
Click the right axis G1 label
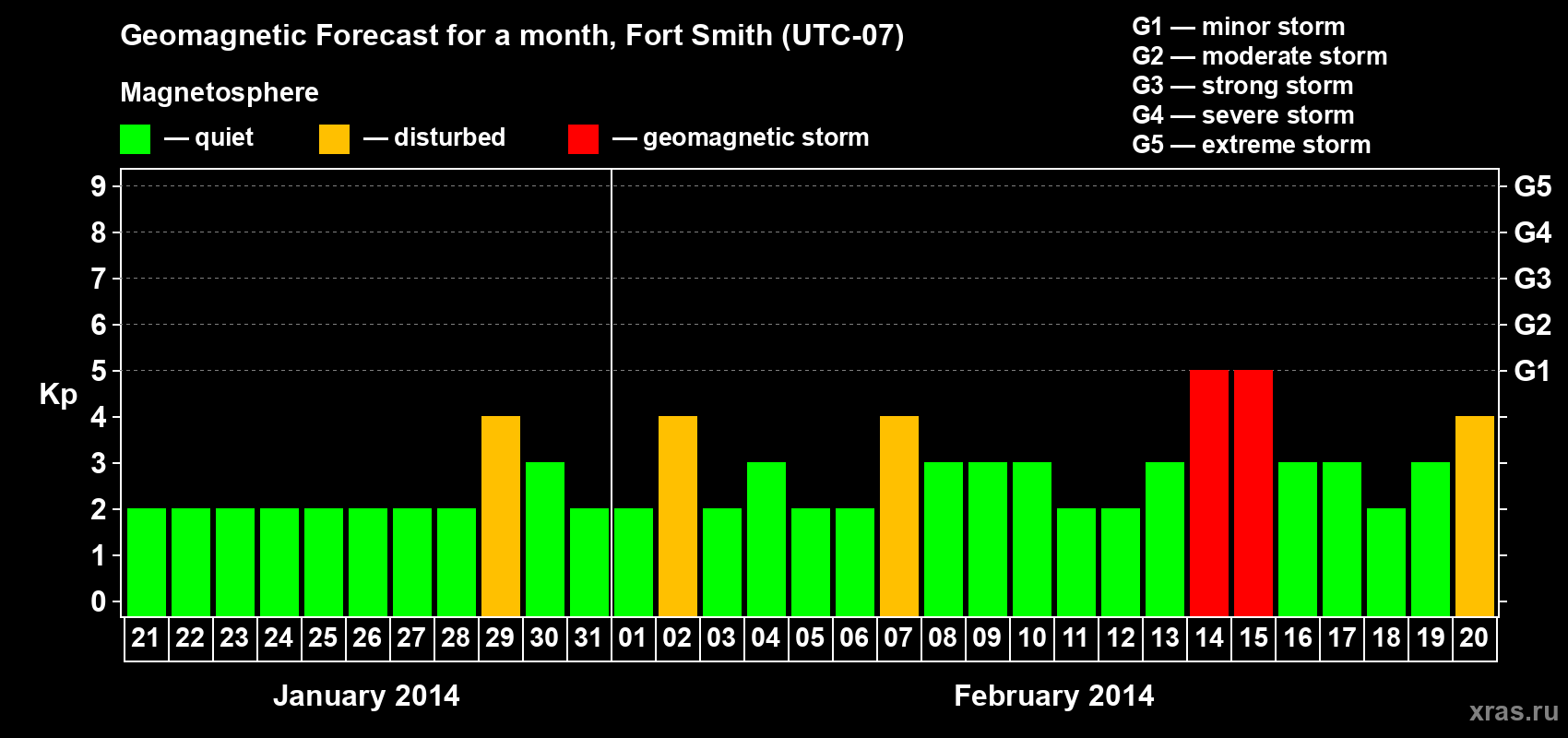pyautogui.click(x=1532, y=371)
